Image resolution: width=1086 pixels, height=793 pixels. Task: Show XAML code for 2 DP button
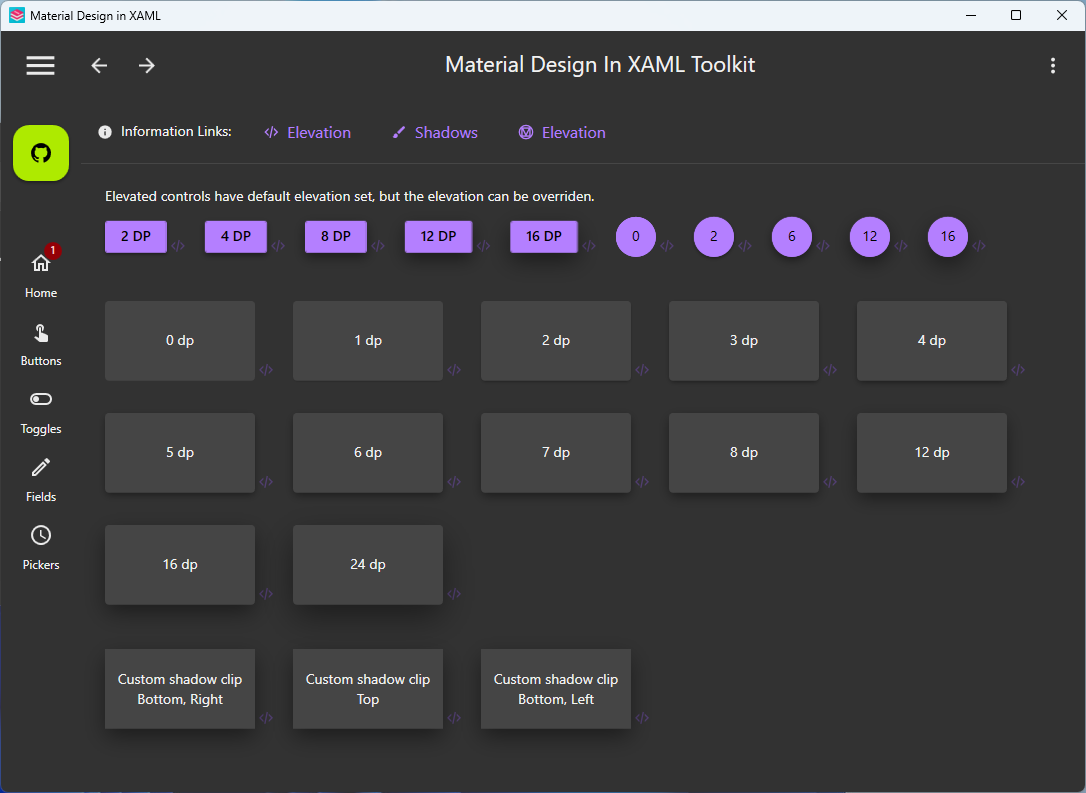[x=178, y=246]
